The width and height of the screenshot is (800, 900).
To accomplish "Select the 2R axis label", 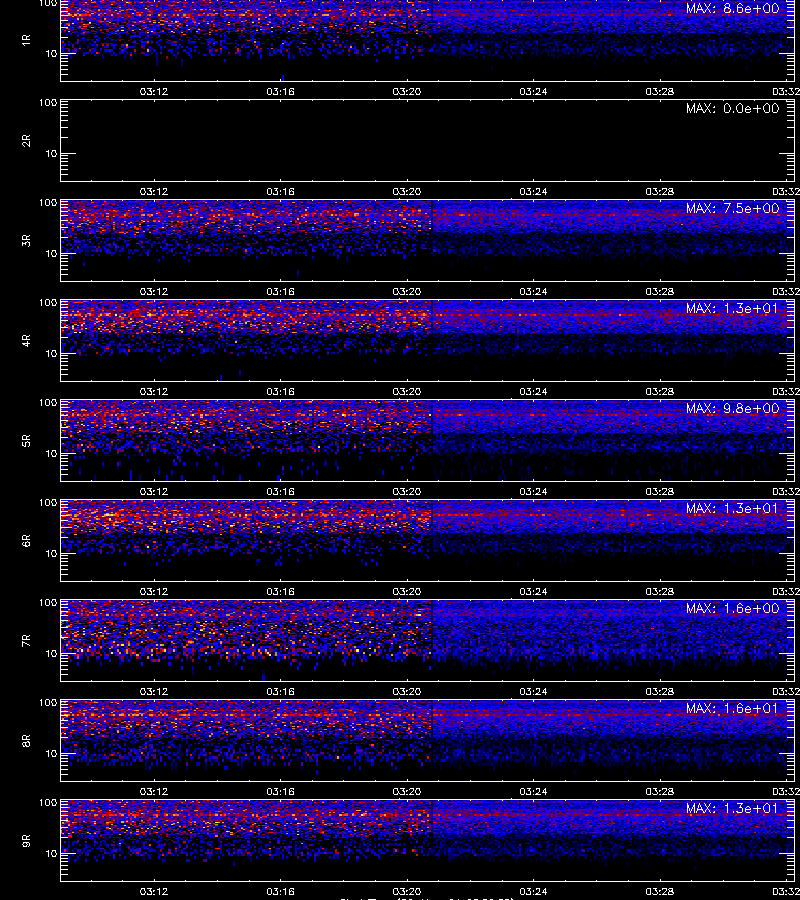I will click(26, 141).
